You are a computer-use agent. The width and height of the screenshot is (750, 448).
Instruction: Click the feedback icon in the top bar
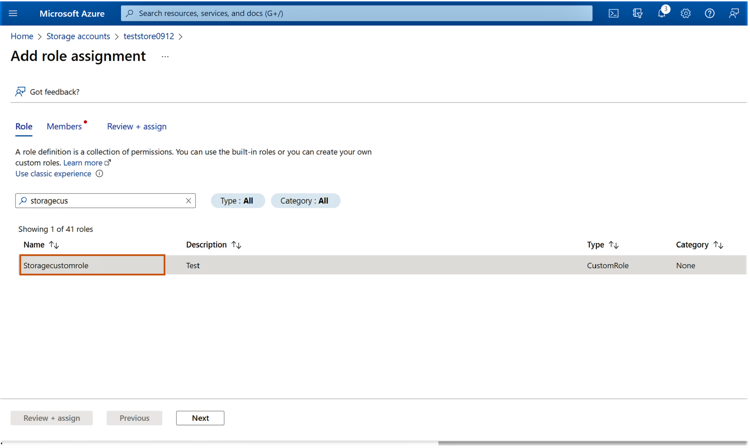[734, 14]
